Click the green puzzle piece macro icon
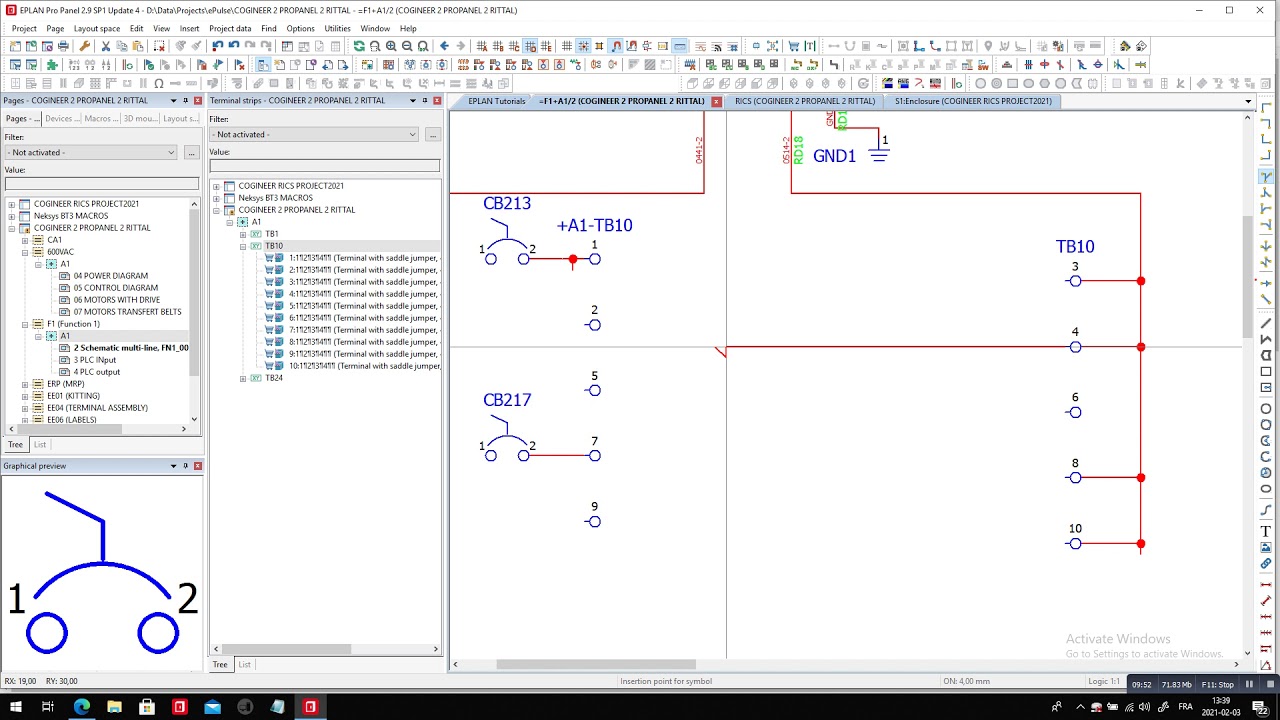 point(52,64)
